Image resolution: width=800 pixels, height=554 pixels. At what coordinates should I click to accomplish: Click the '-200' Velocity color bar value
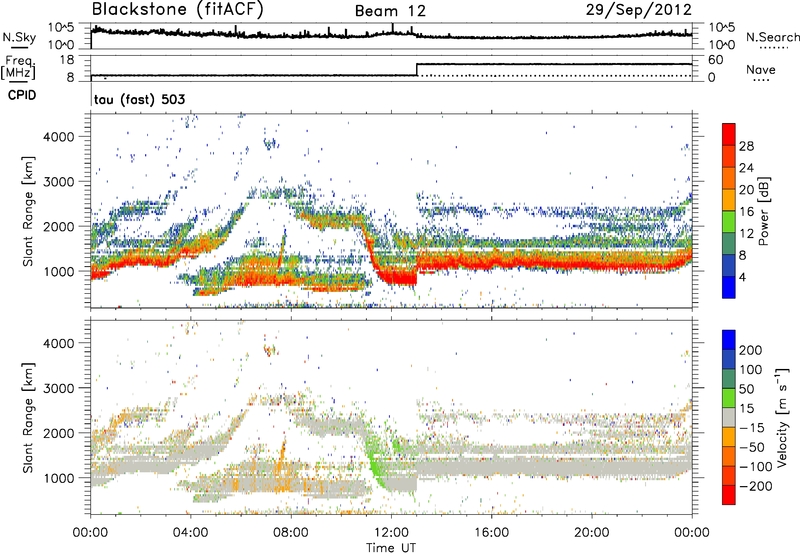(756, 486)
